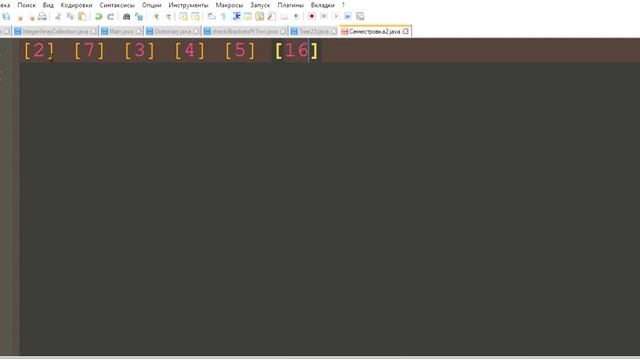The image size is (640, 360).
Task: Click the [3] text in editor
Action: click(140, 51)
